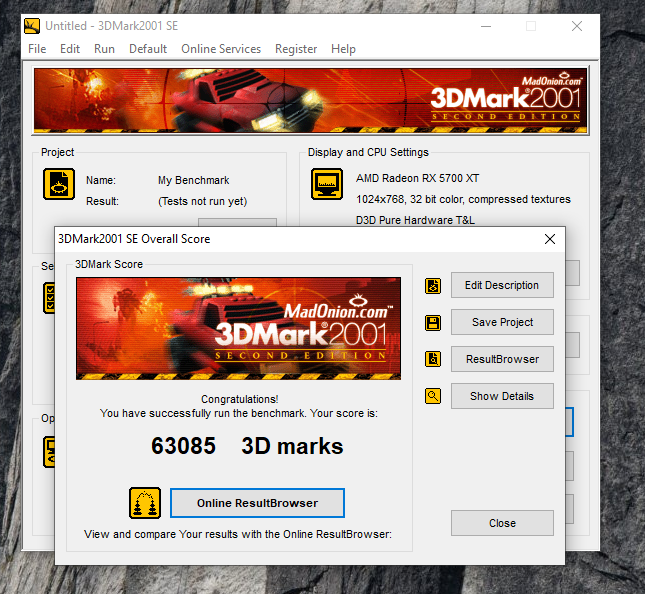
Task: Click the Save Project floppy disk icon
Action: pos(433,323)
